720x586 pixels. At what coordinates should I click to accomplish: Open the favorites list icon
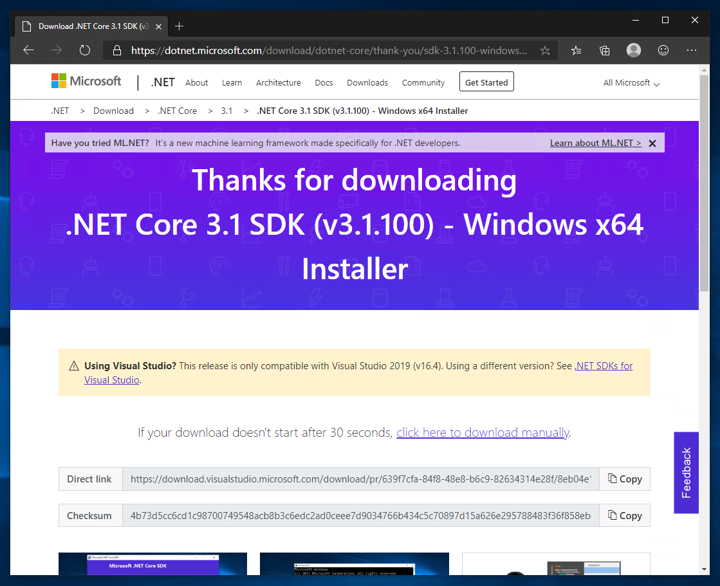click(x=576, y=51)
